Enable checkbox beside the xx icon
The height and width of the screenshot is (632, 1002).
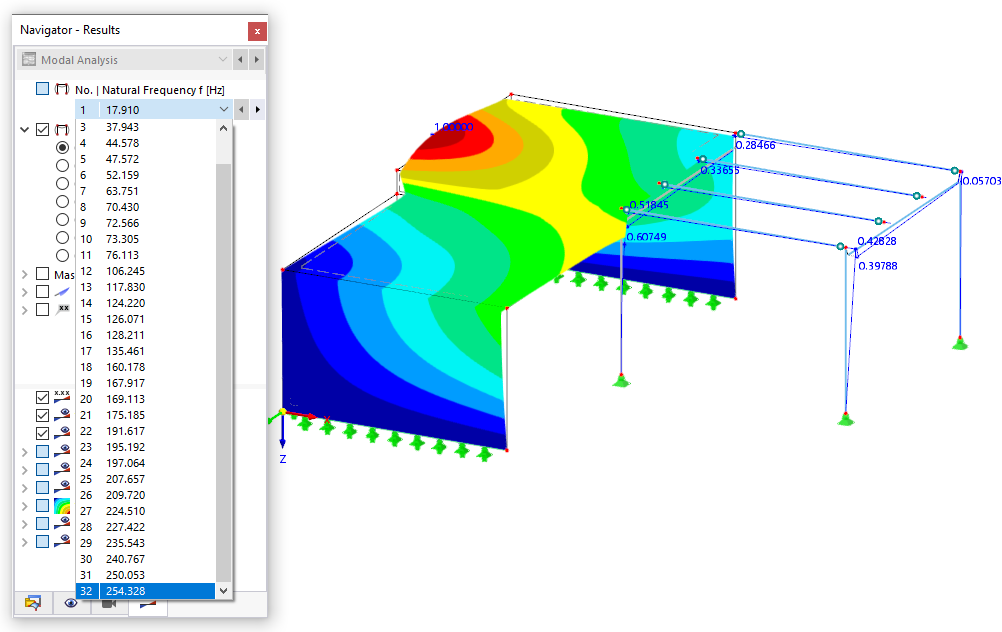[42, 309]
